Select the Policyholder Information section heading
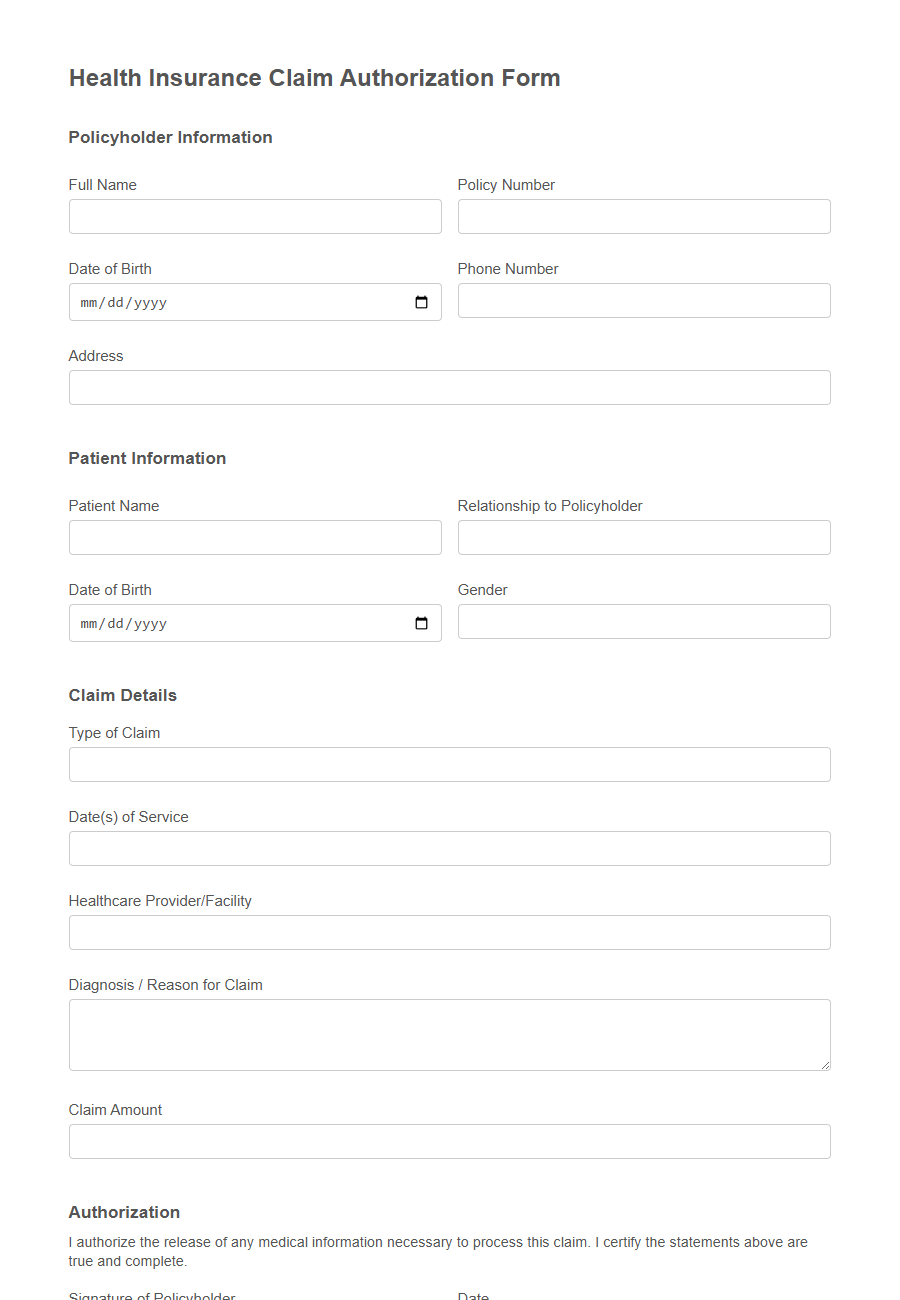This screenshot has width=900, height=1300. [x=170, y=137]
